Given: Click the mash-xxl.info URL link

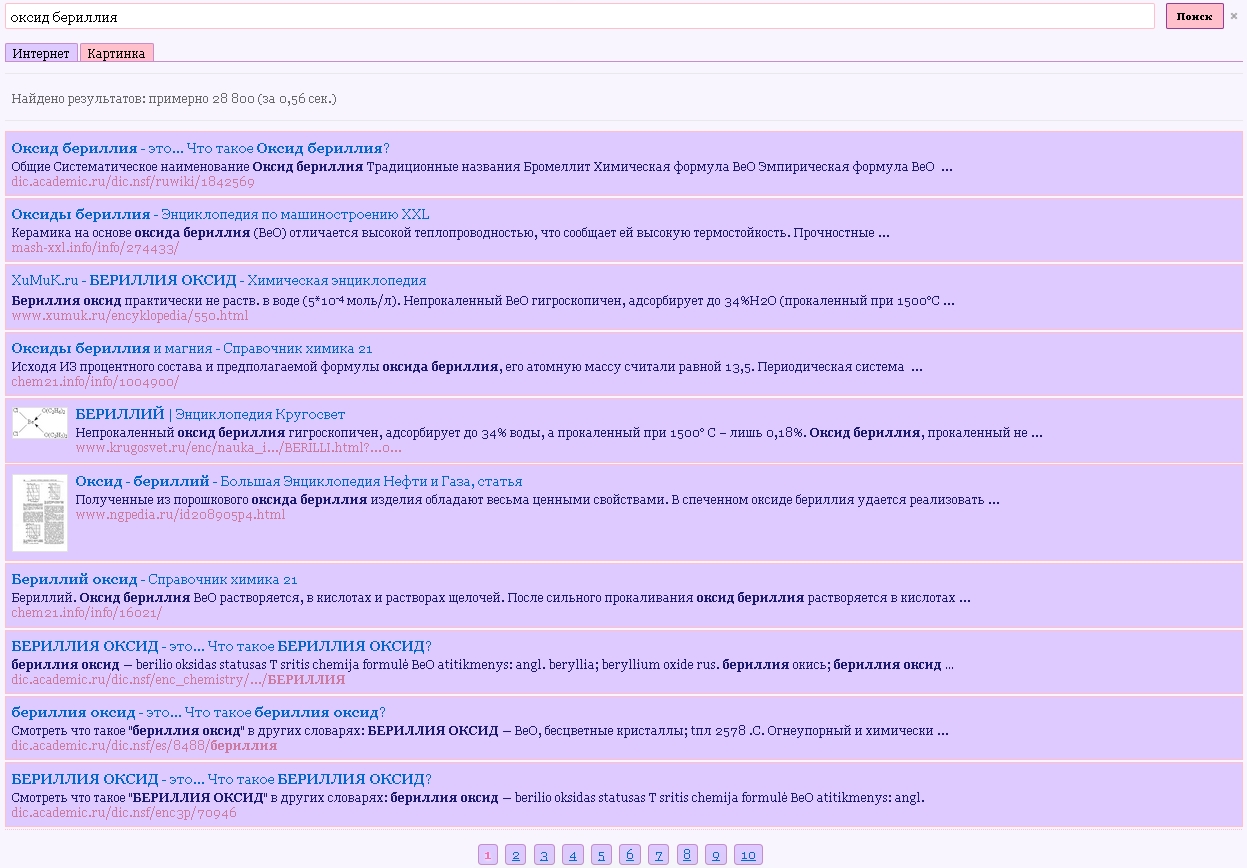Looking at the screenshot, I should tap(95, 248).
